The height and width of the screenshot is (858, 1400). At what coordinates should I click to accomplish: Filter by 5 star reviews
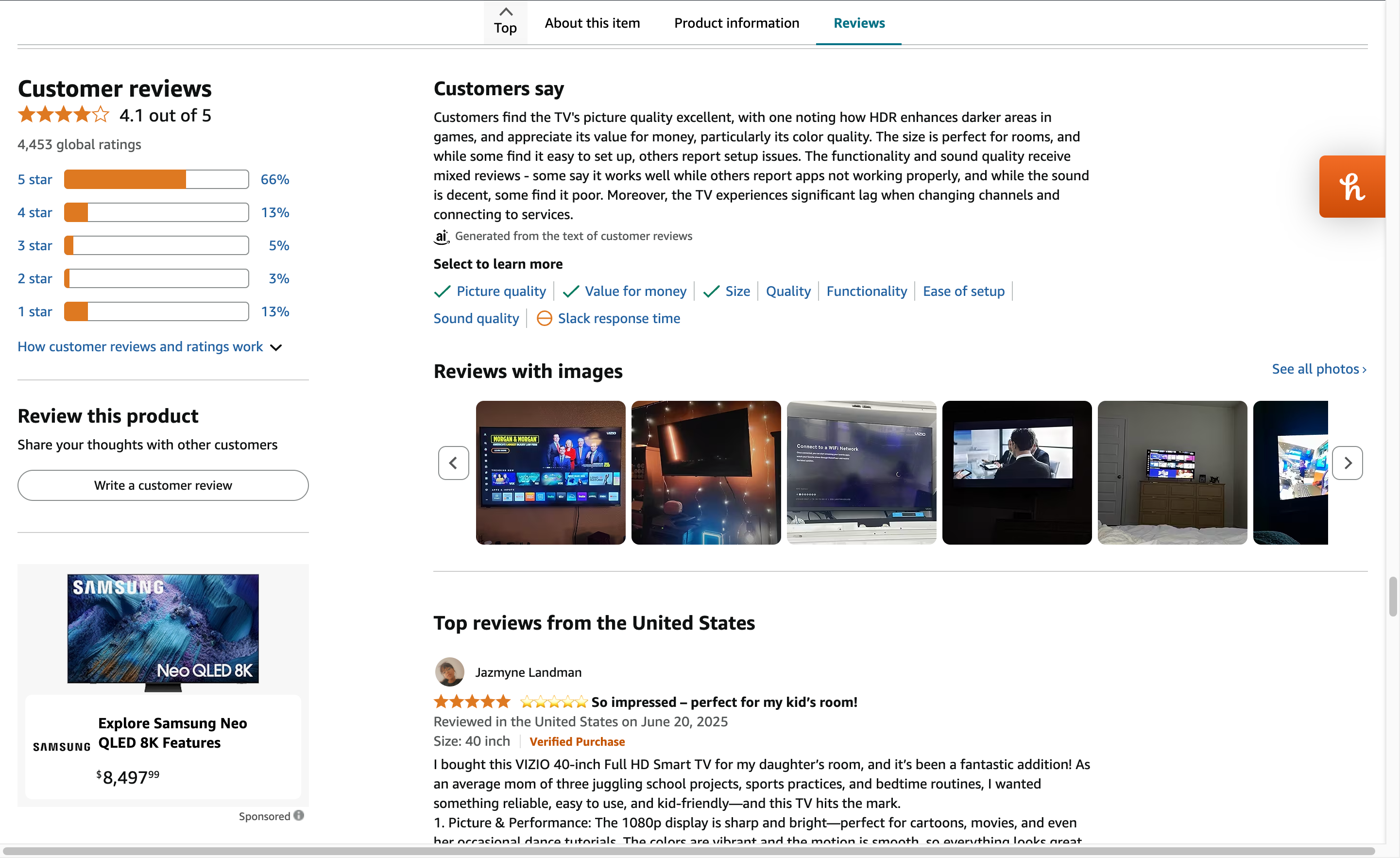[34, 179]
